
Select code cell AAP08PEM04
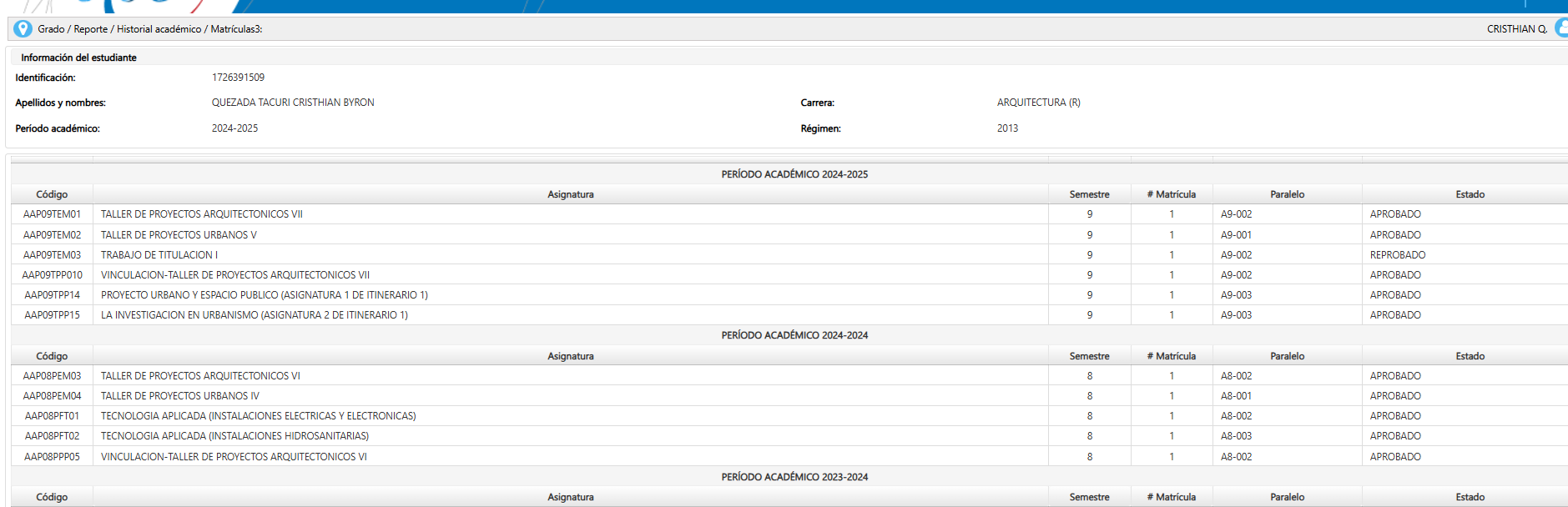pyautogui.click(x=52, y=396)
